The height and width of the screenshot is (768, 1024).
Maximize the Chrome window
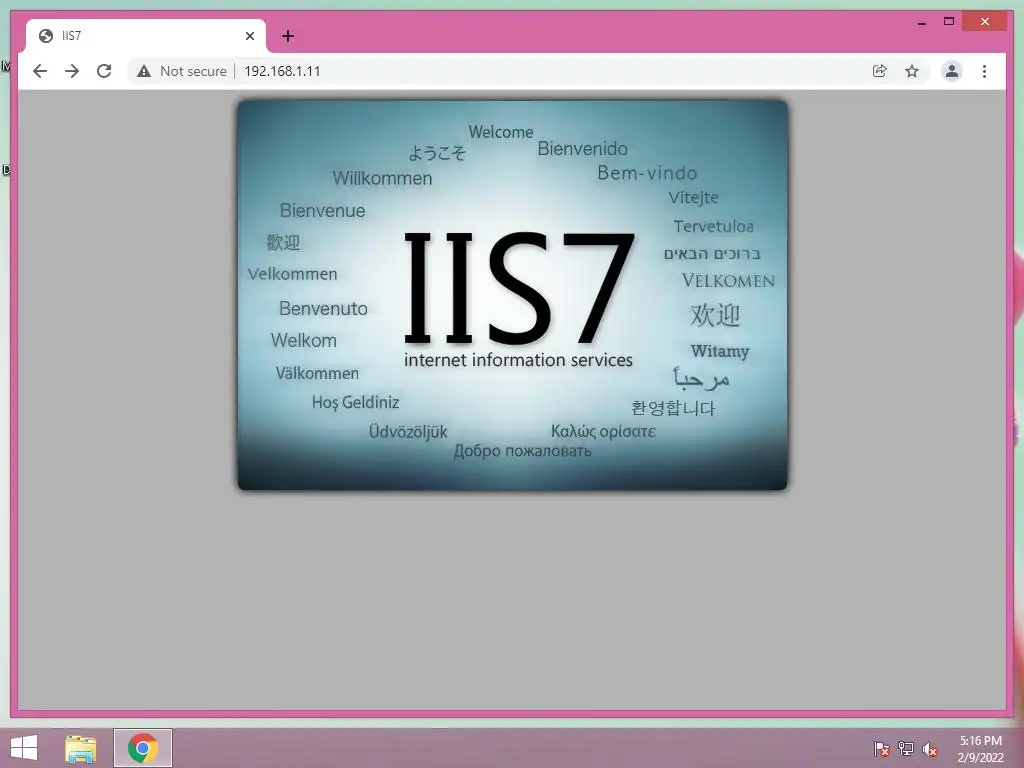949,22
